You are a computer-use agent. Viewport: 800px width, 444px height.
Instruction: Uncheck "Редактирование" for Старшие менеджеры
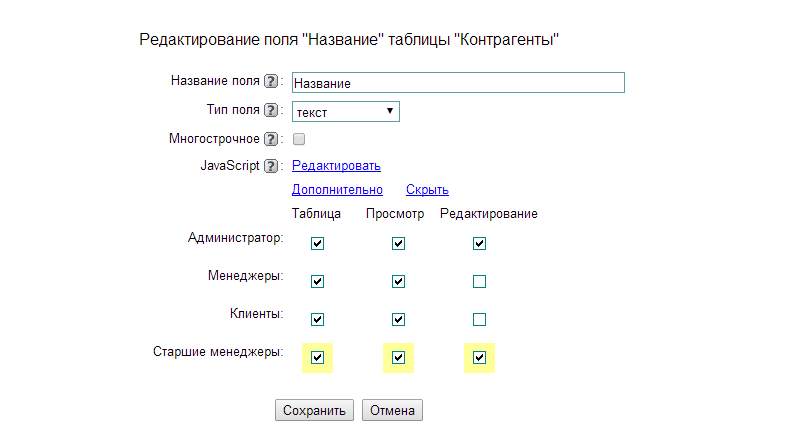479,357
